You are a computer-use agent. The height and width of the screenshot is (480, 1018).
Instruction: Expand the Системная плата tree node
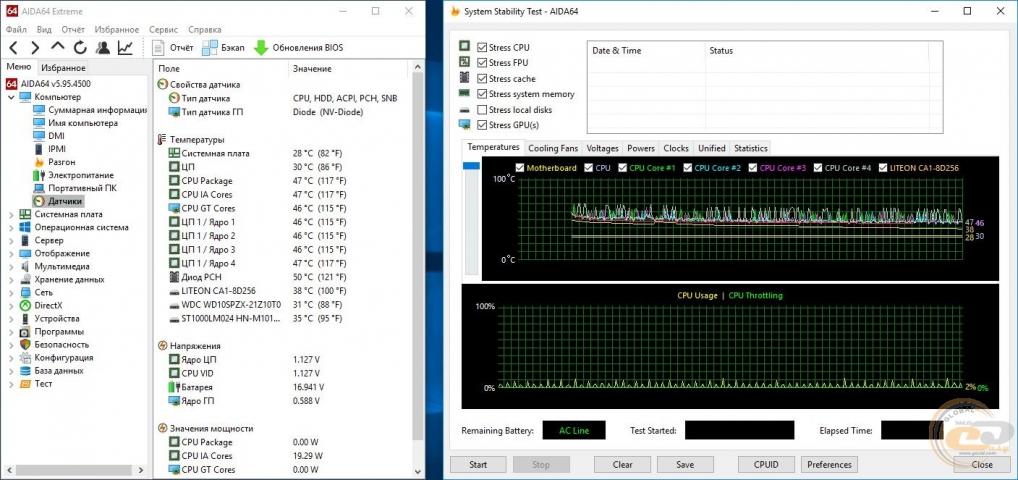pos(11,214)
